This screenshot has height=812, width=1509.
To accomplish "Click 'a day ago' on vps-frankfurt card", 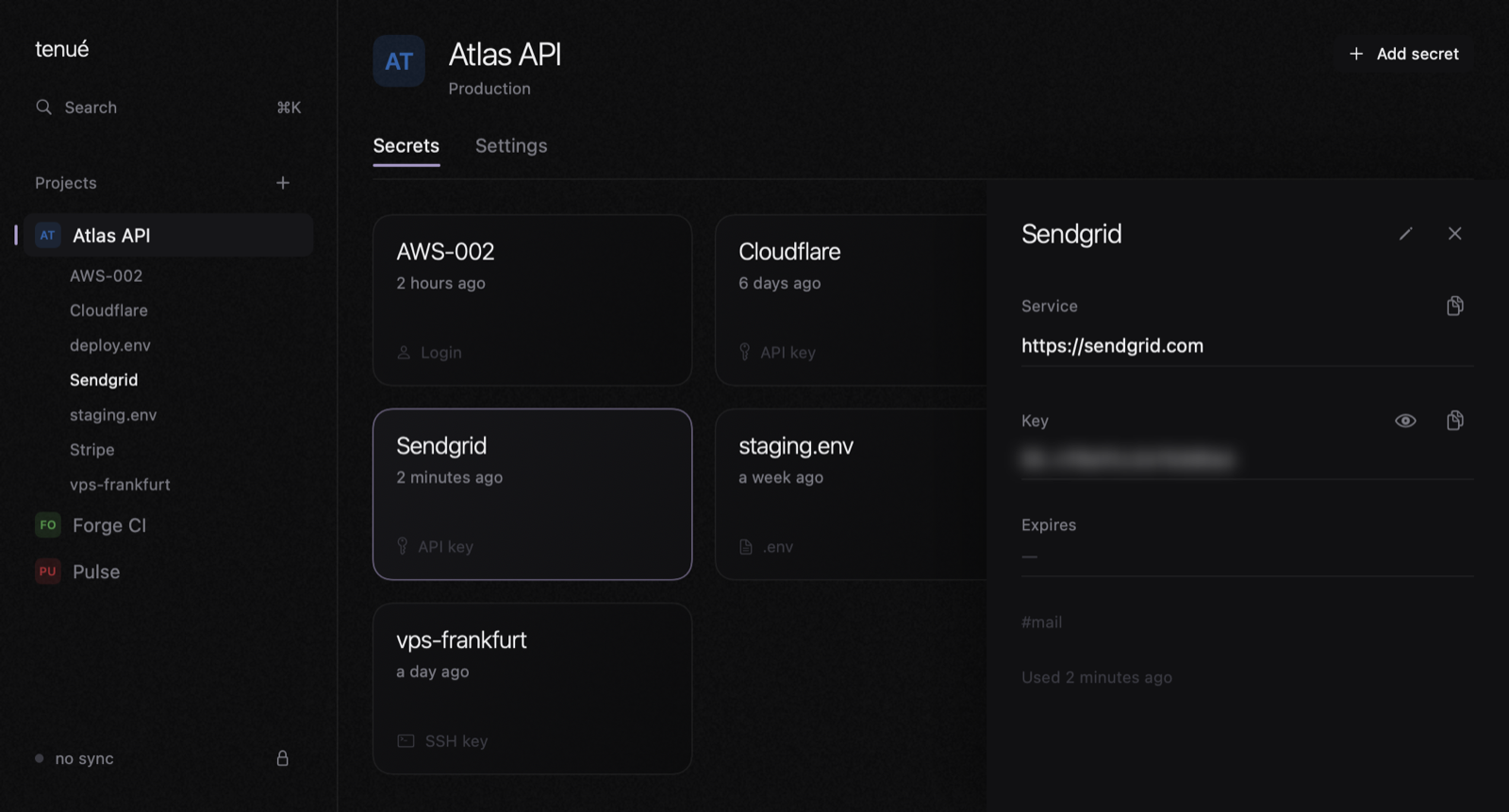I will coord(433,671).
